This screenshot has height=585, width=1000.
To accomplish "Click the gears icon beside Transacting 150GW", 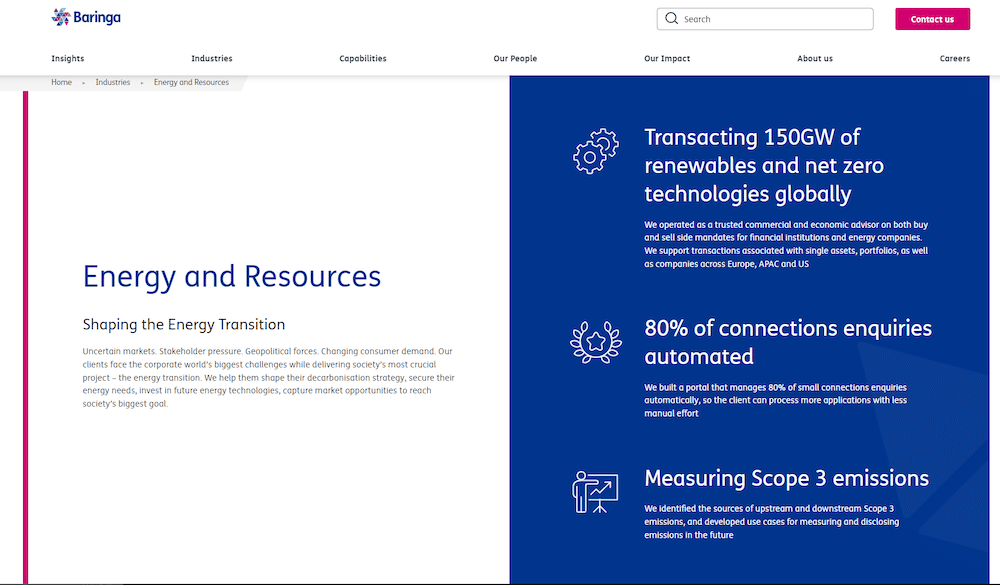I will point(596,151).
